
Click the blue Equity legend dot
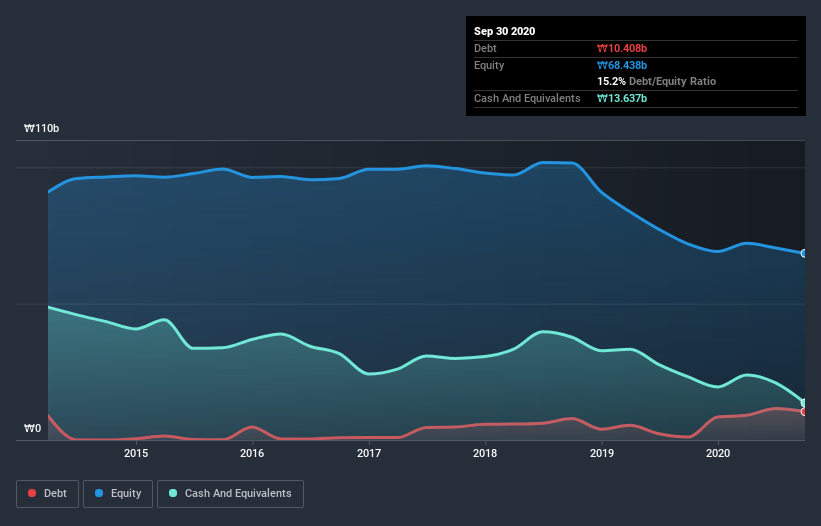pyautogui.click(x=99, y=493)
